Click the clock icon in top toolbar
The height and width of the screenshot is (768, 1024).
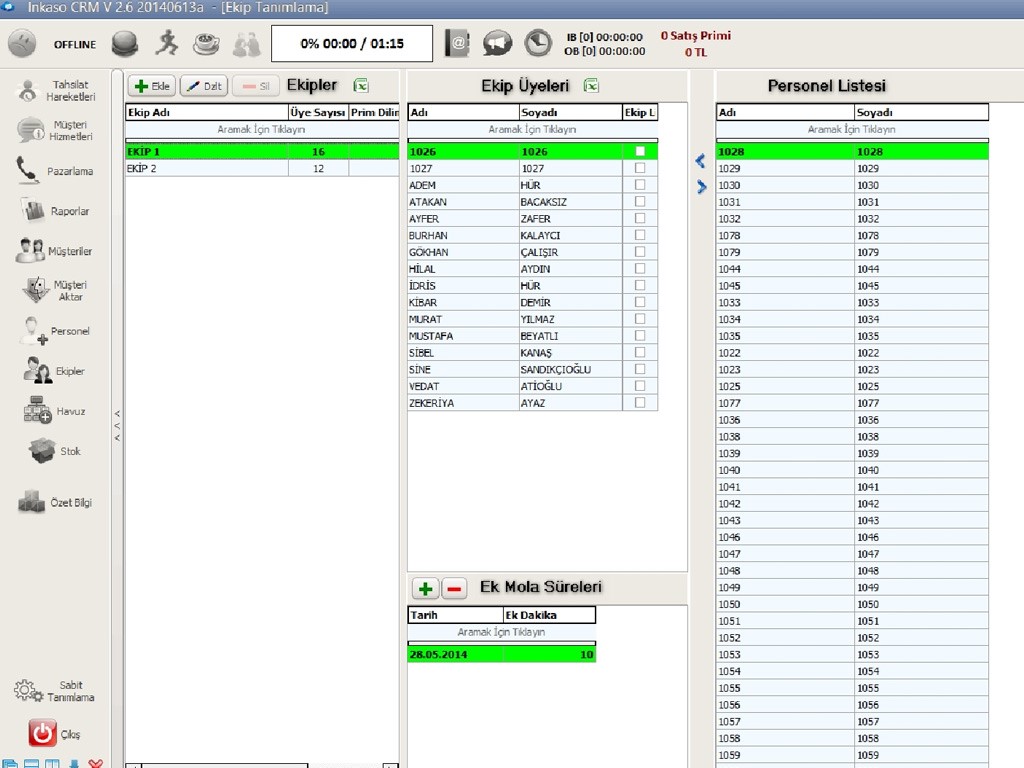(x=538, y=43)
